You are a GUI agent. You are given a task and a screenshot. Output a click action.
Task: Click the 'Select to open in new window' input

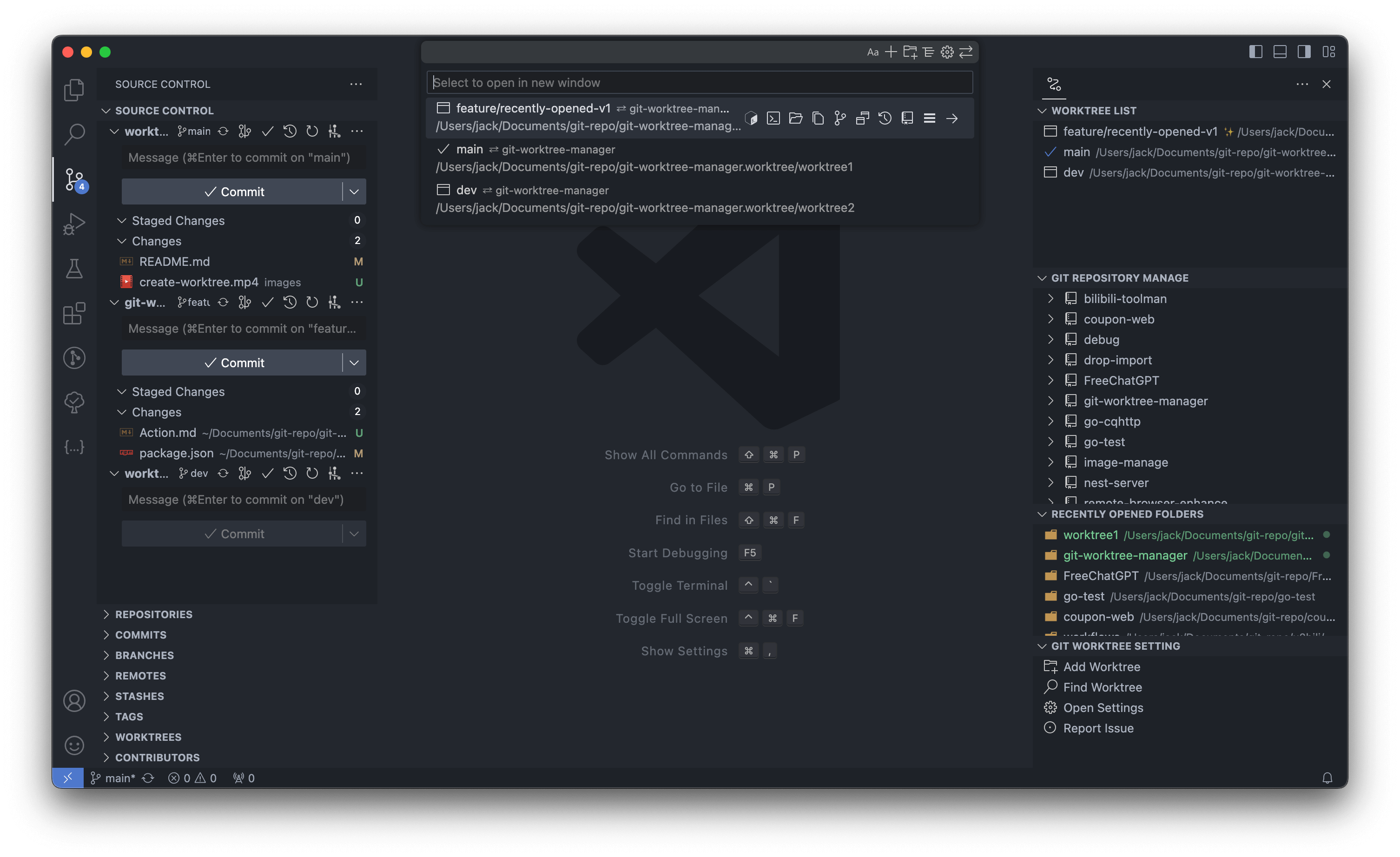(x=699, y=83)
